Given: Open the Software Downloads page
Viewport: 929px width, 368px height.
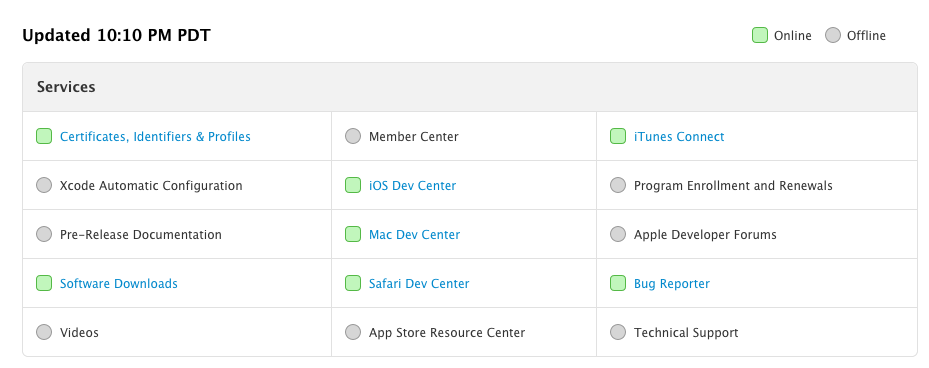Looking at the screenshot, I should (x=118, y=284).
